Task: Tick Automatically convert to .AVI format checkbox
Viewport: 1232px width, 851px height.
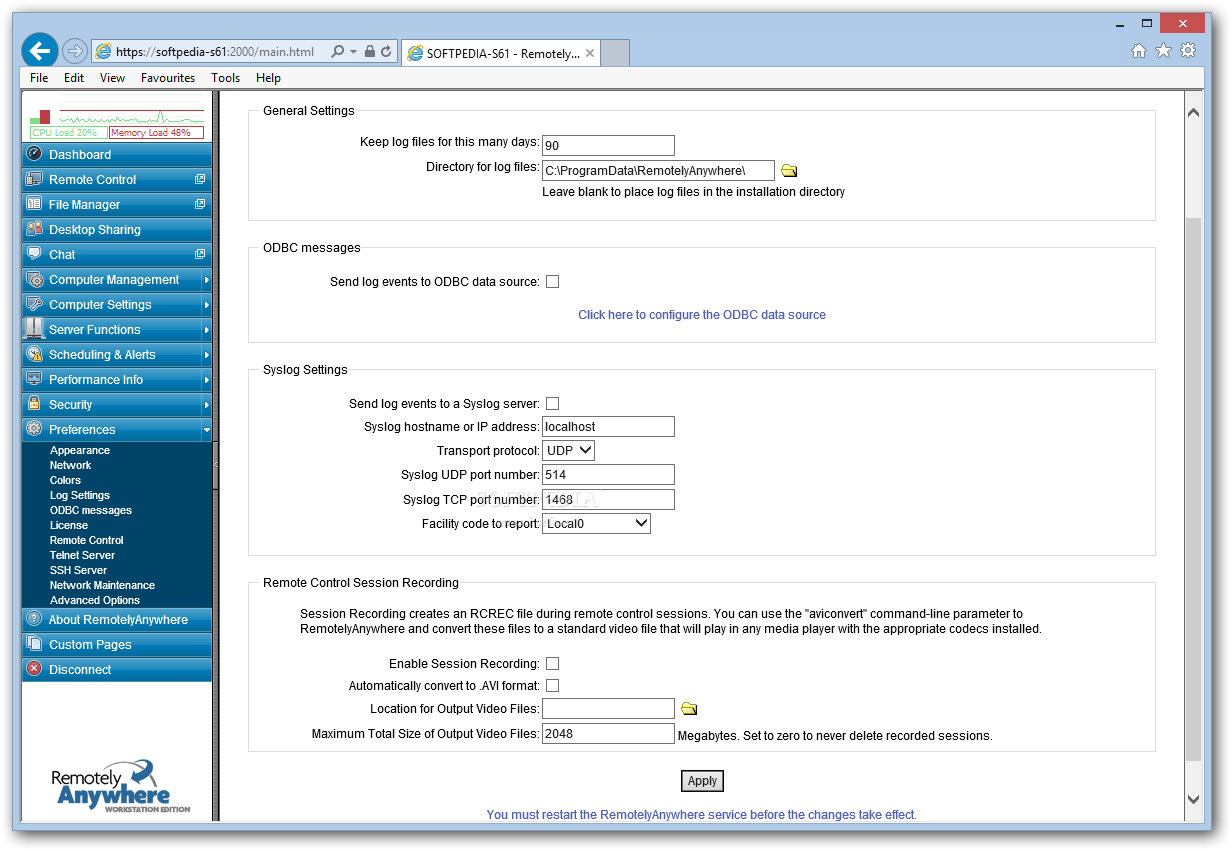Action: (x=552, y=686)
